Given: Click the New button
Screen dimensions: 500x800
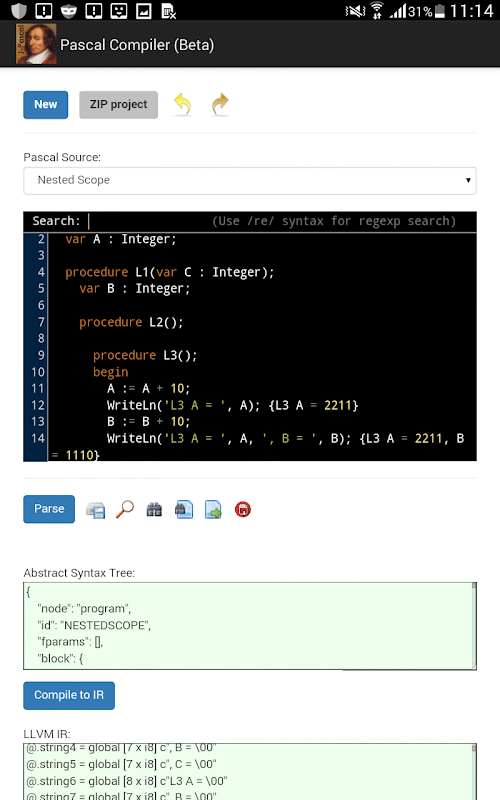Looking at the screenshot, I should click(x=45, y=105).
